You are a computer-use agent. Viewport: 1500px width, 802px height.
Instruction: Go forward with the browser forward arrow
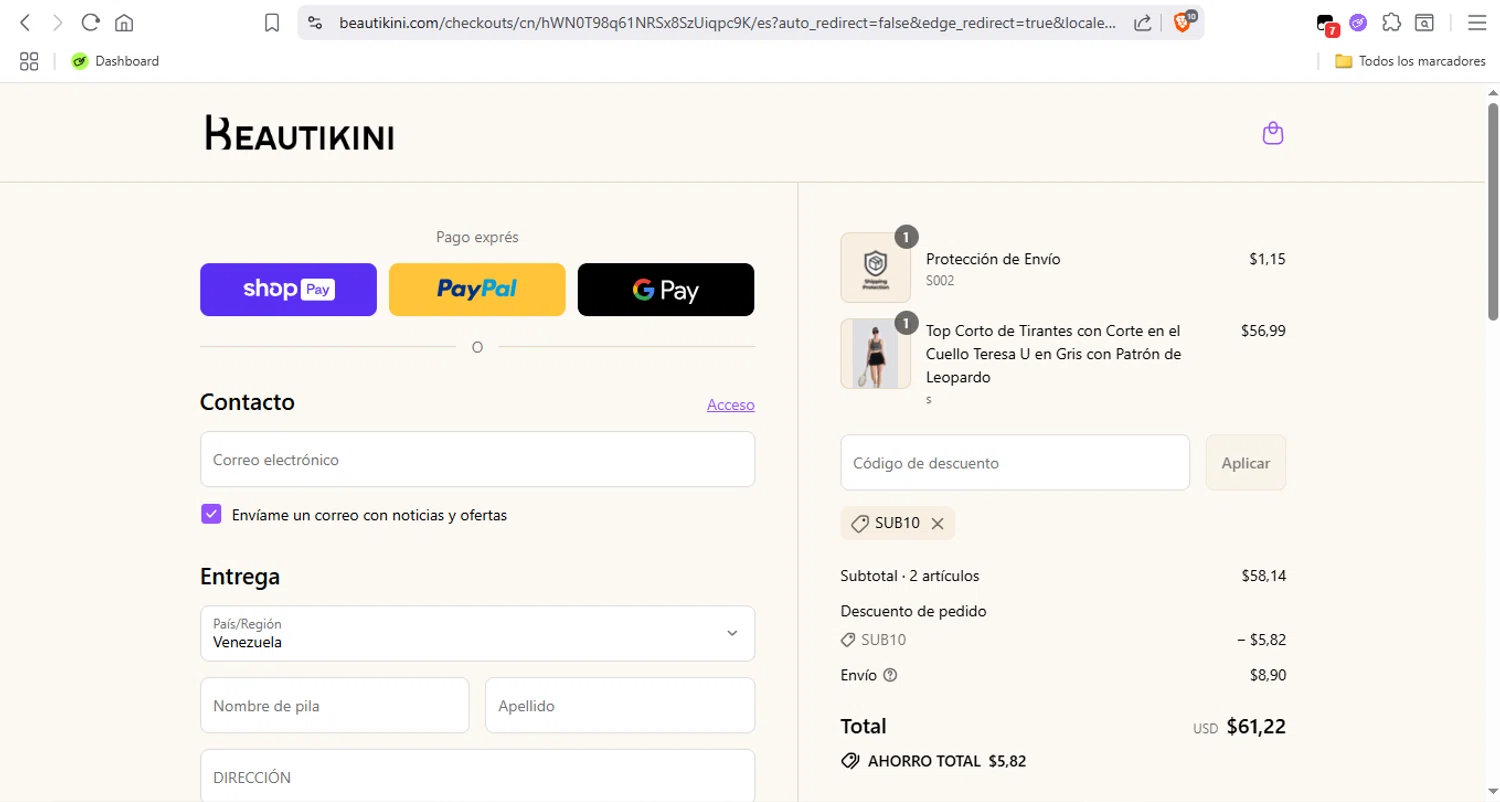tap(58, 22)
